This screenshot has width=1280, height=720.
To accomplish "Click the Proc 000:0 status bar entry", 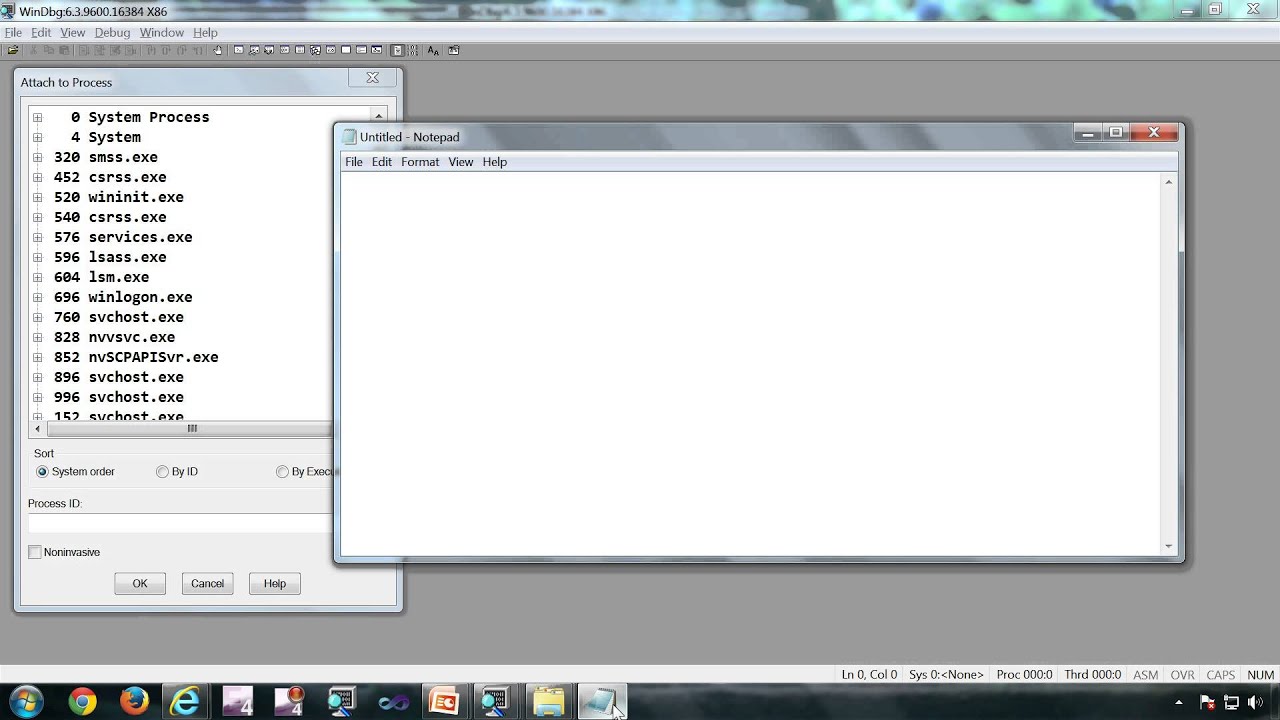I will [x=1024, y=675].
